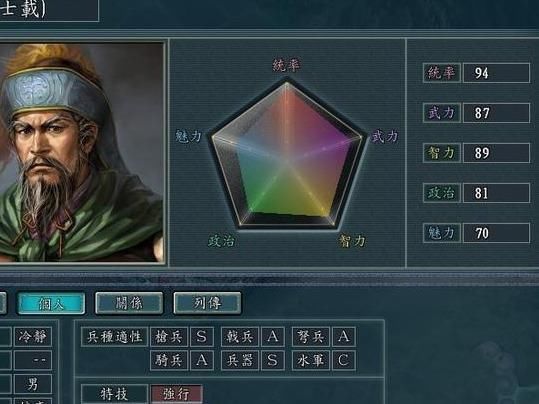Click the 冷靜 personality cell

coord(33,336)
